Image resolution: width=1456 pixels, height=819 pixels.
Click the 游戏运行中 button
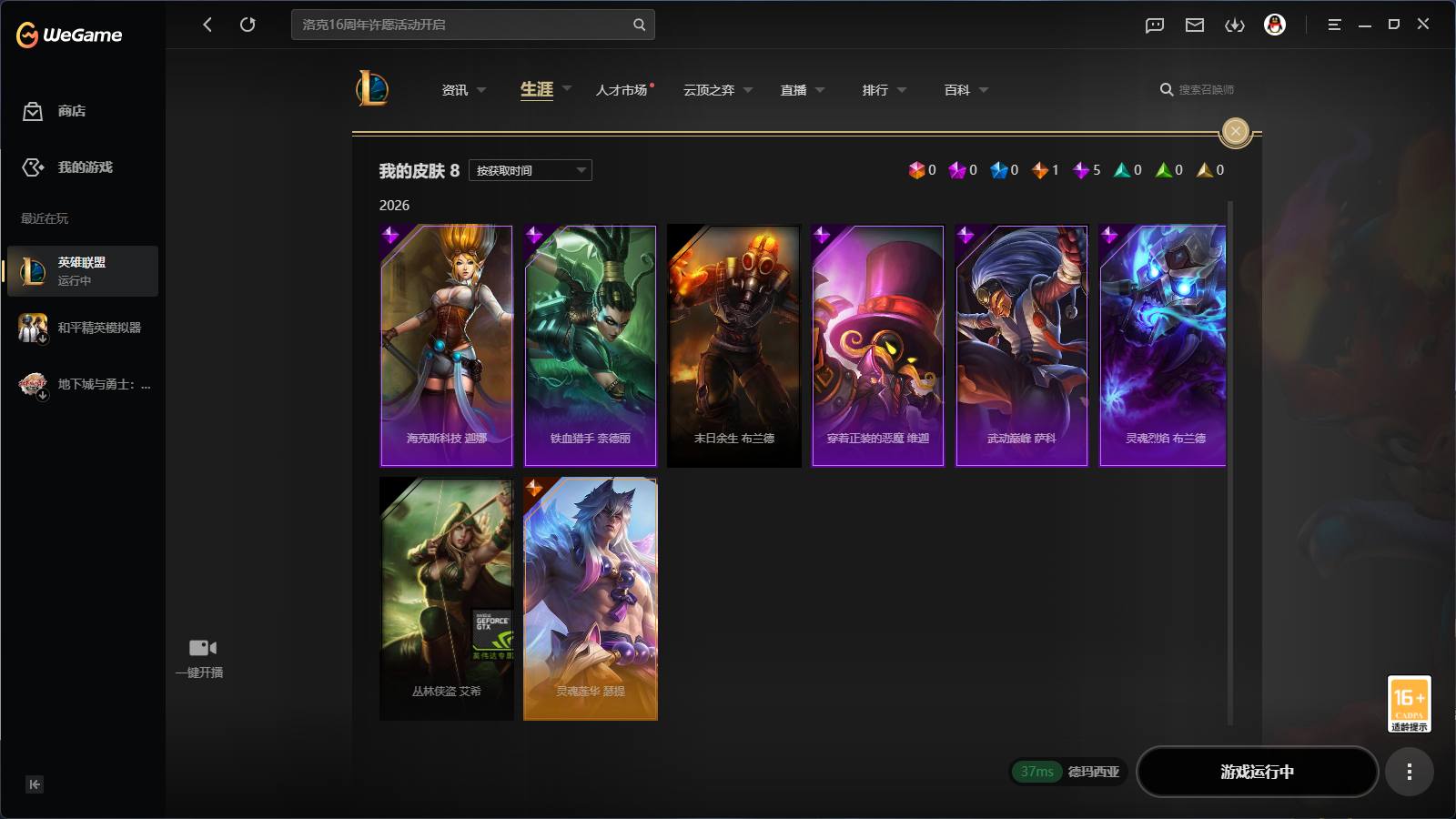pyautogui.click(x=1257, y=772)
